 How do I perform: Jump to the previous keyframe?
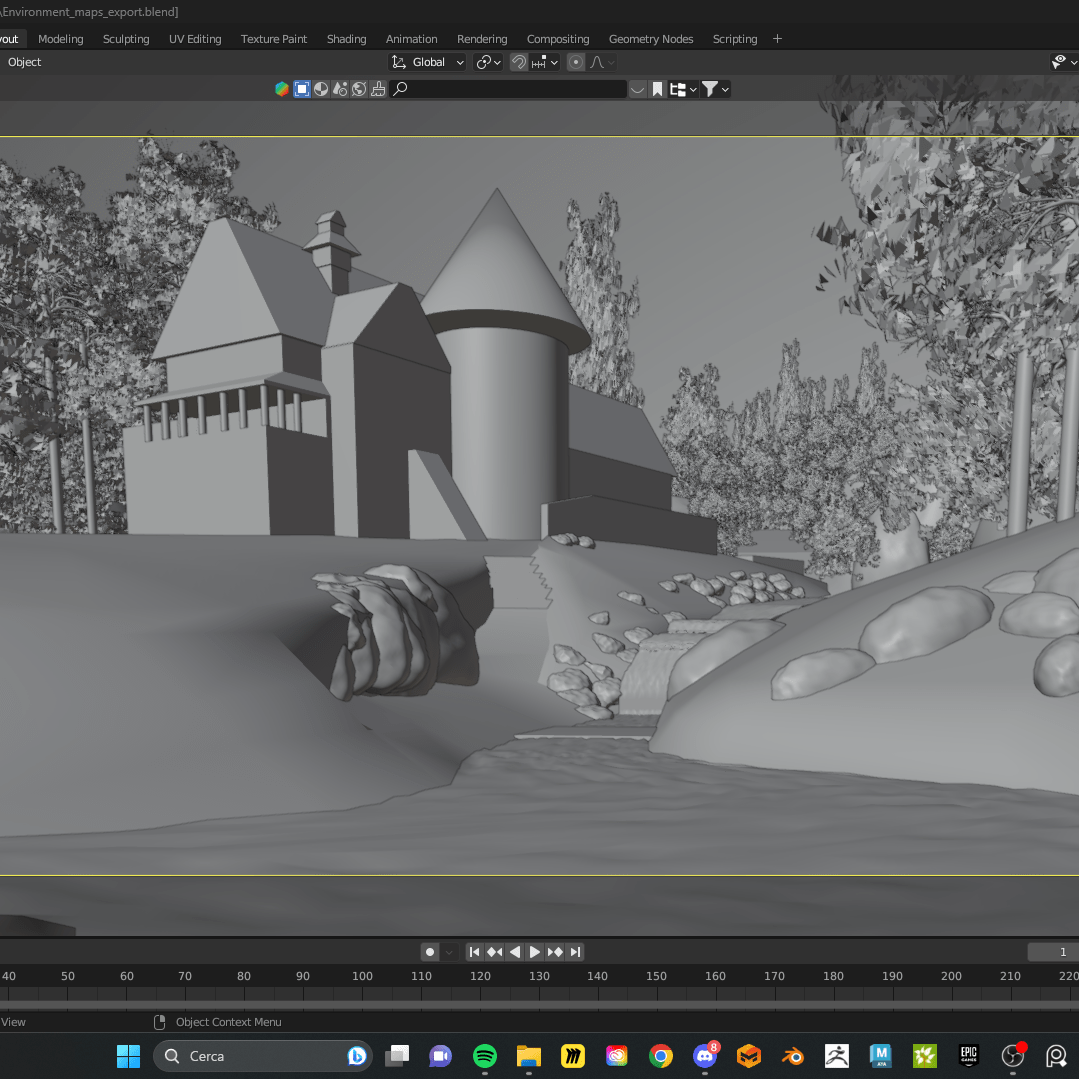click(495, 952)
